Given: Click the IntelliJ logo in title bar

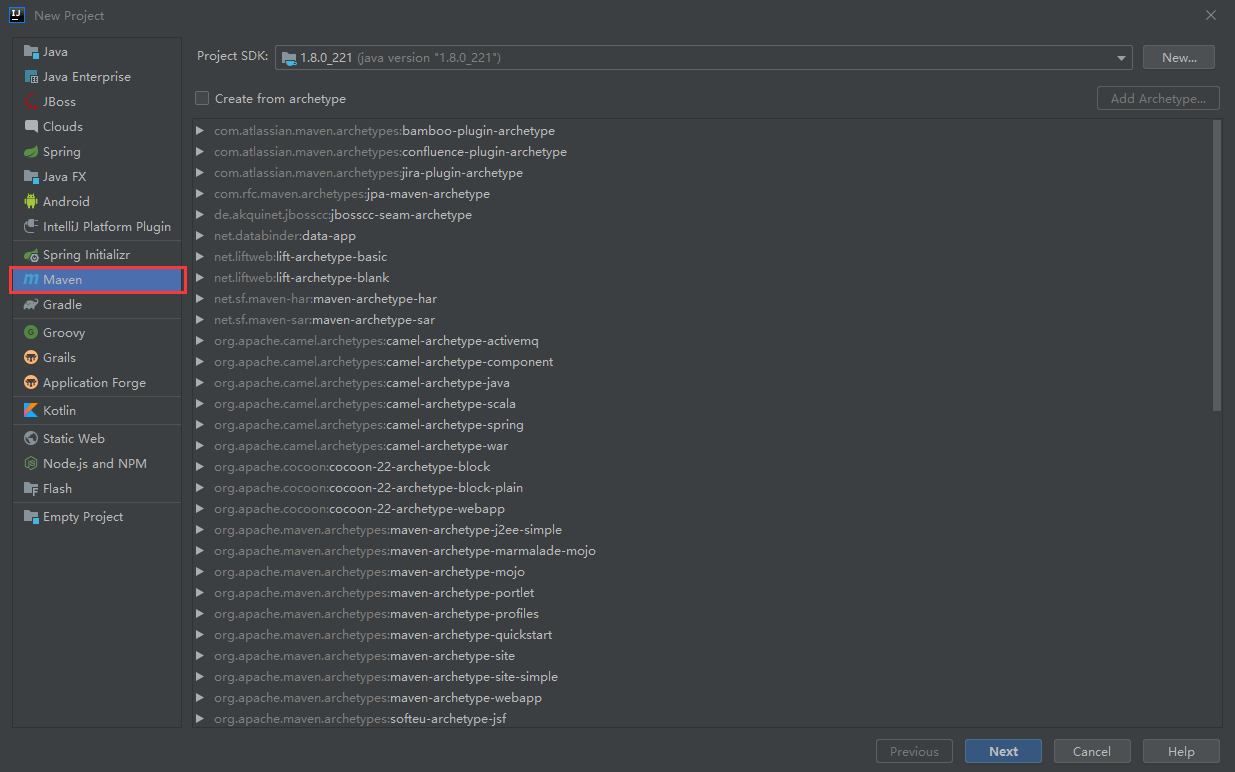Looking at the screenshot, I should pyautogui.click(x=17, y=15).
